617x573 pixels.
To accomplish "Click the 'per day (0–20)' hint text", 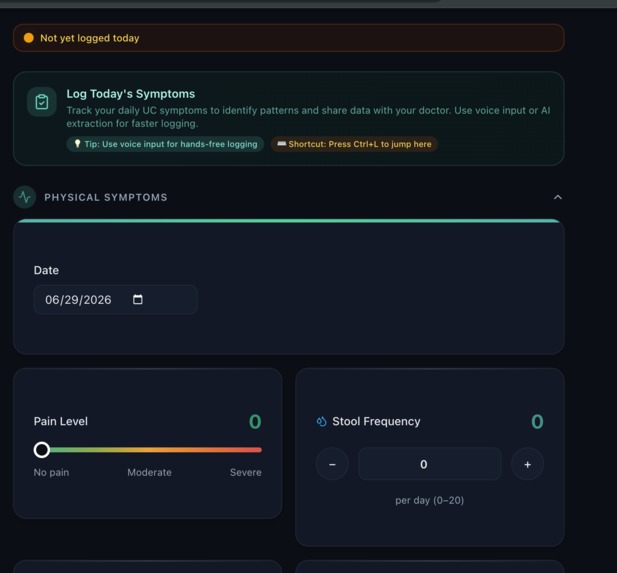I will 430,500.
